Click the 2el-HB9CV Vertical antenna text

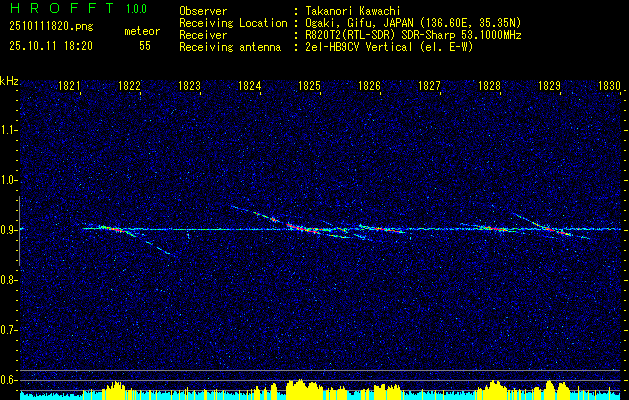pos(389,47)
